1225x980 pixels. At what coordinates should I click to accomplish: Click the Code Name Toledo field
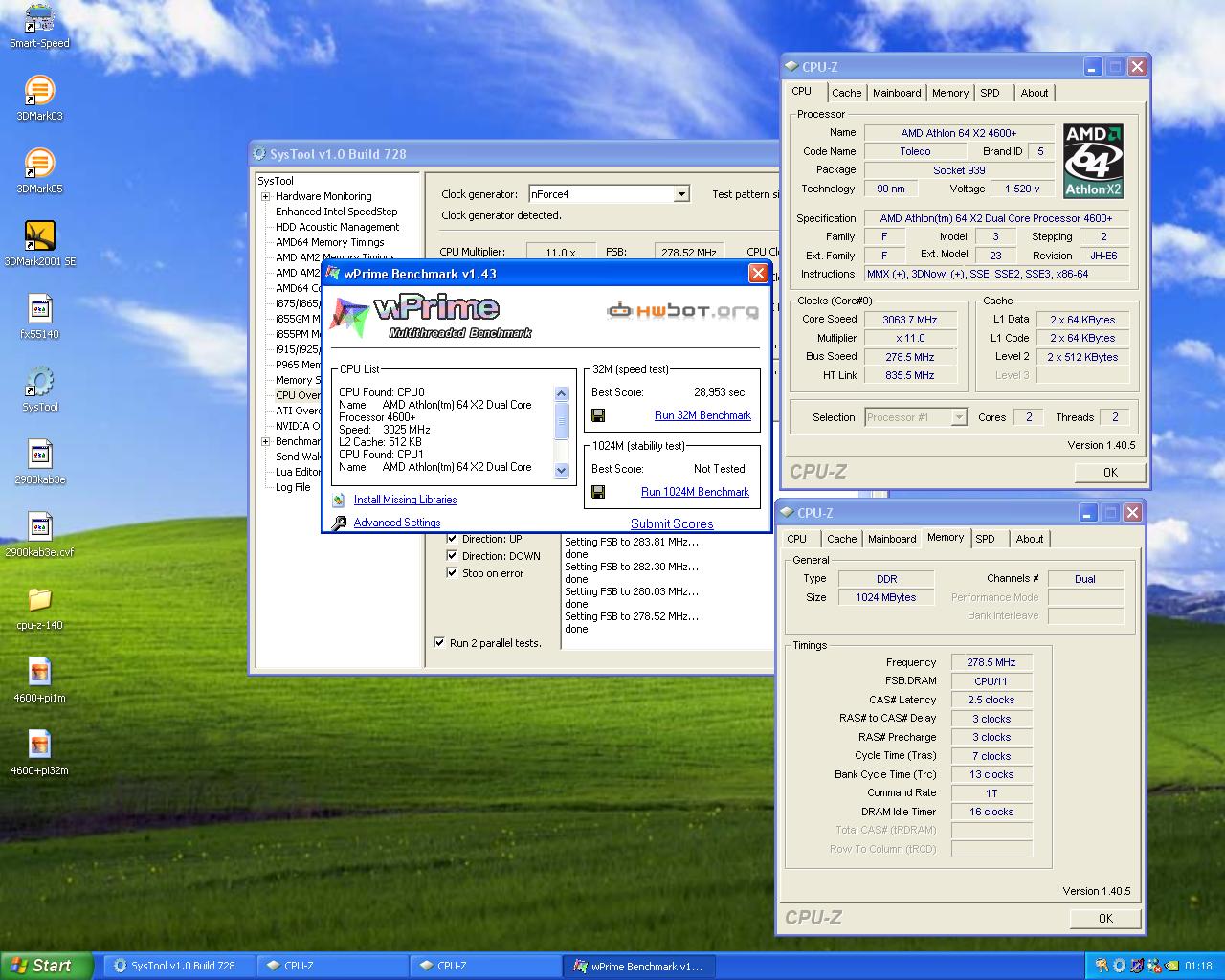point(915,151)
